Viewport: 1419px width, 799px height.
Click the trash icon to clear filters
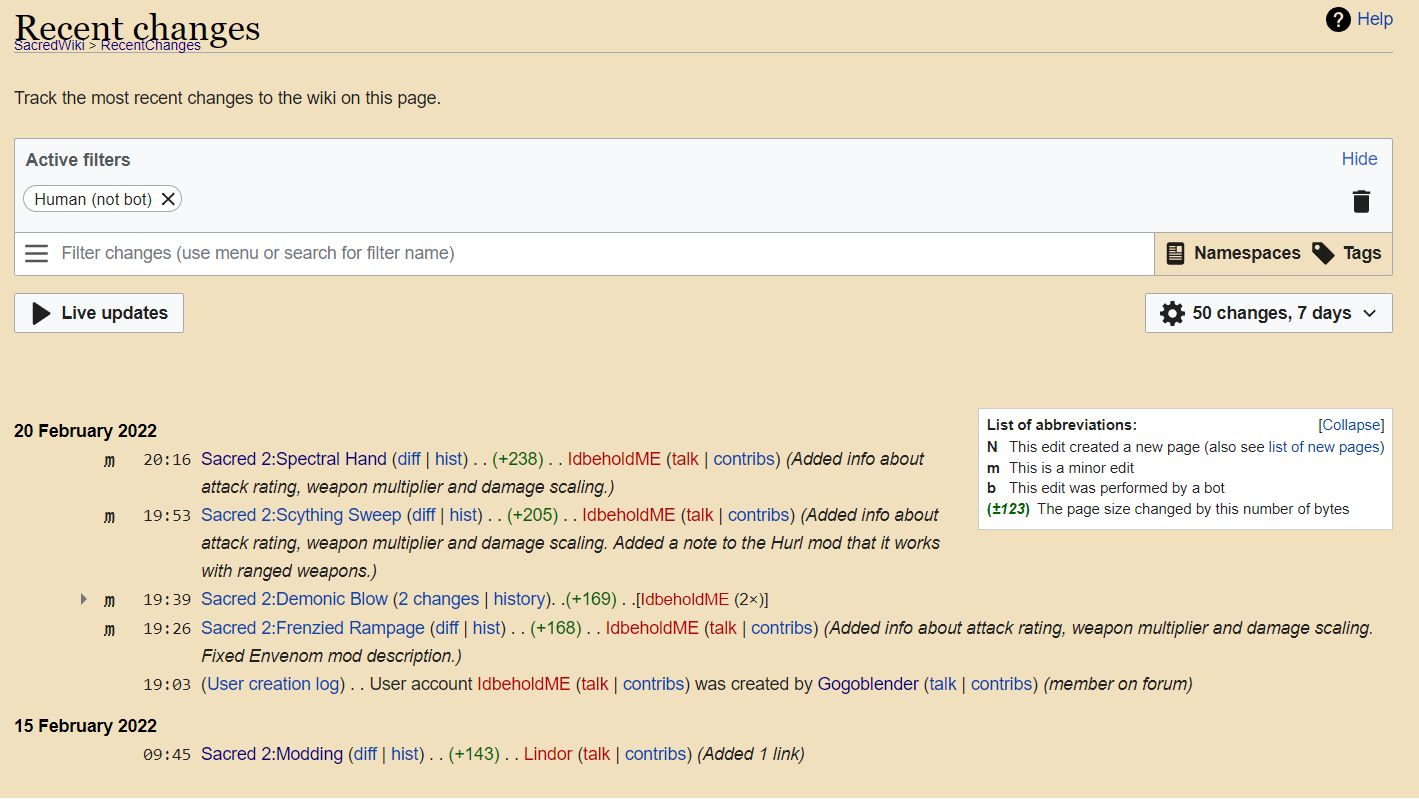(x=1361, y=201)
